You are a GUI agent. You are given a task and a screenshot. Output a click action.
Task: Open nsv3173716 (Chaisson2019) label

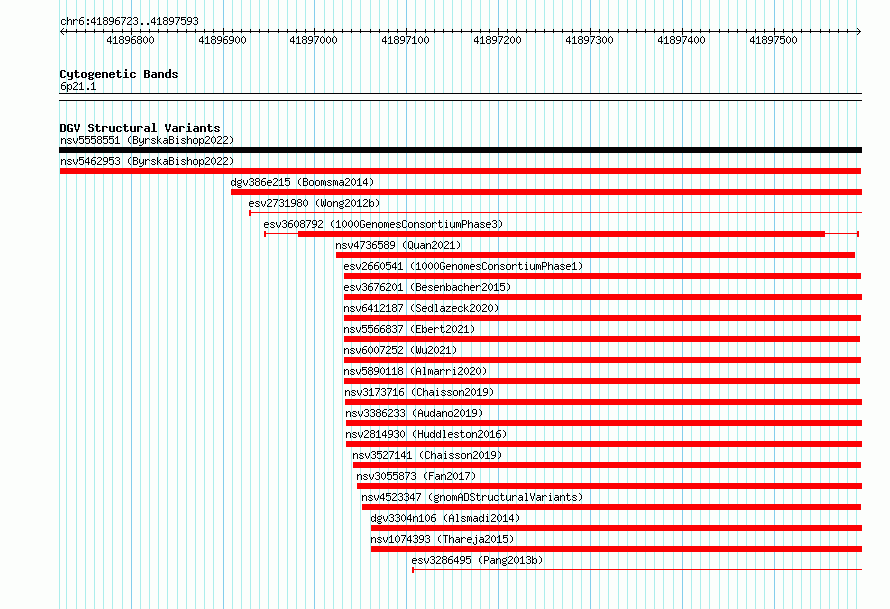pos(419,392)
